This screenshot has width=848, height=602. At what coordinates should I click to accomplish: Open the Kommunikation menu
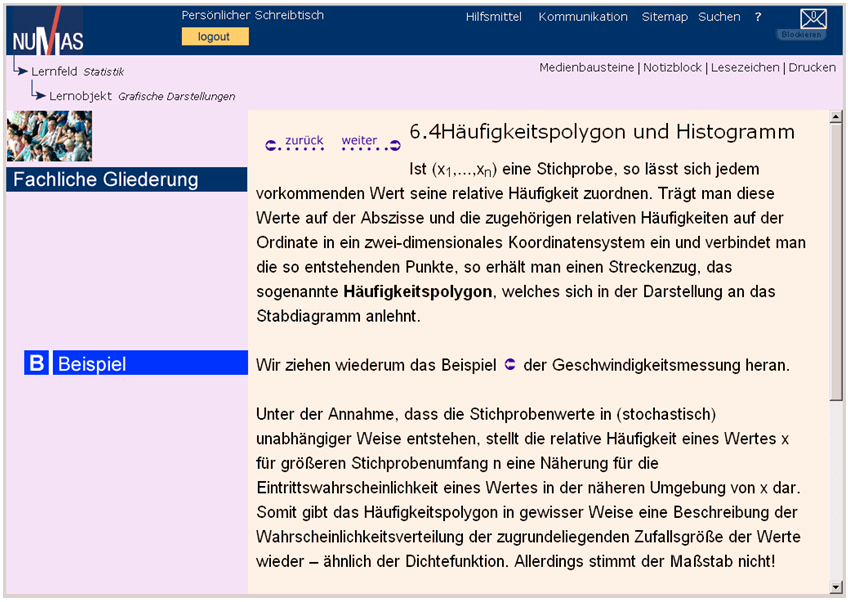pos(583,17)
